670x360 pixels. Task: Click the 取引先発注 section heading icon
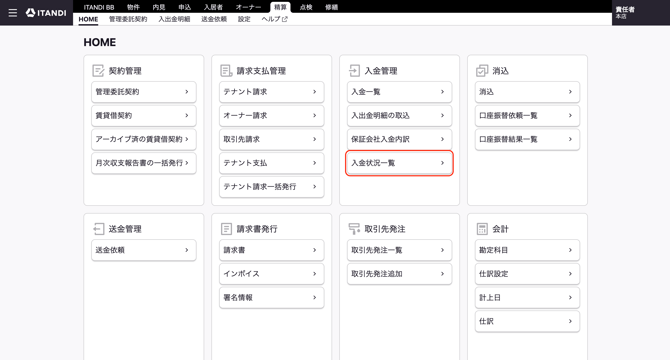click(x=354, y=229)
